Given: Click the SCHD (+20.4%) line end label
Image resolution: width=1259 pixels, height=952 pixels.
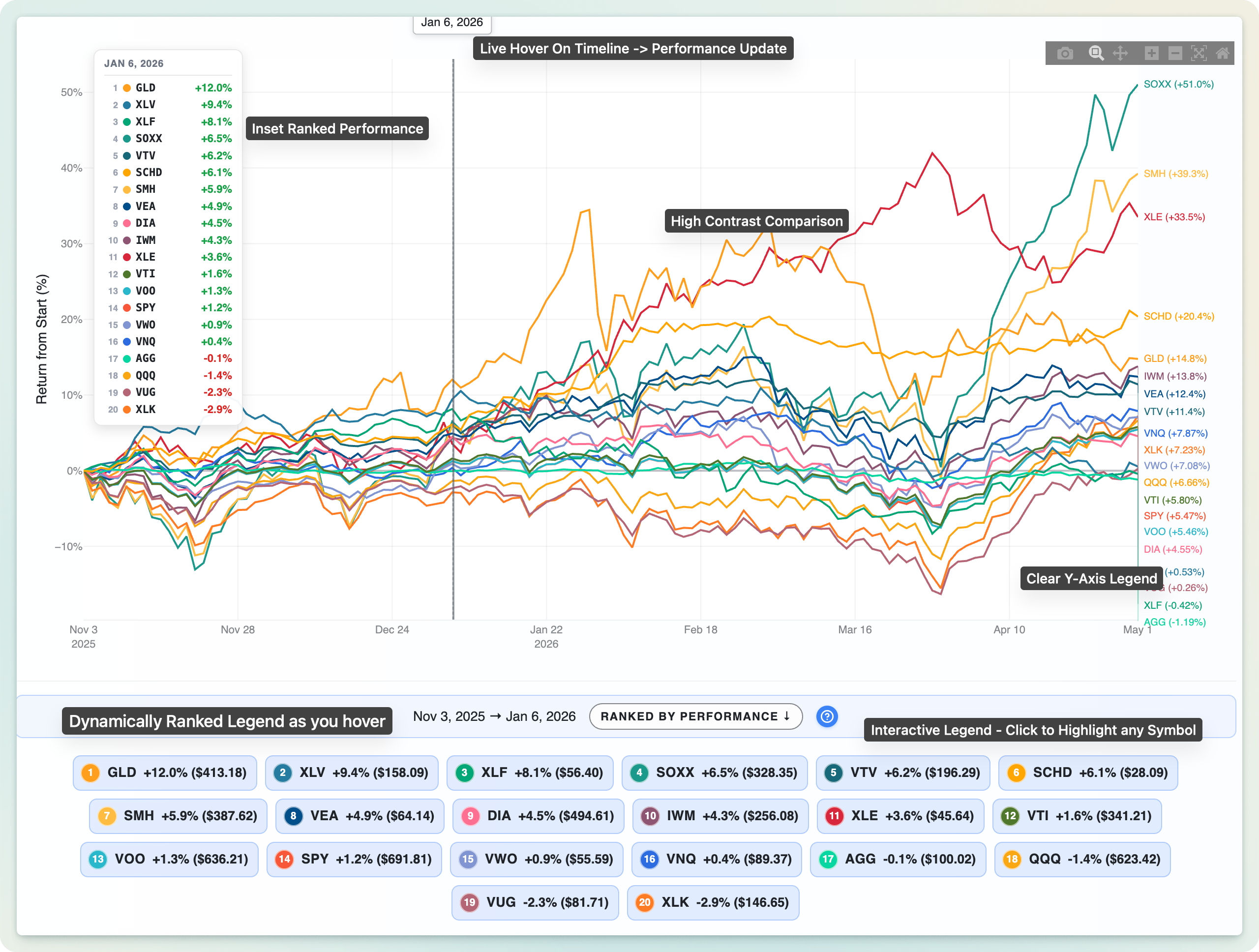Looking at the screenshot, I should pyautogui.click(x=1179, y=316).
